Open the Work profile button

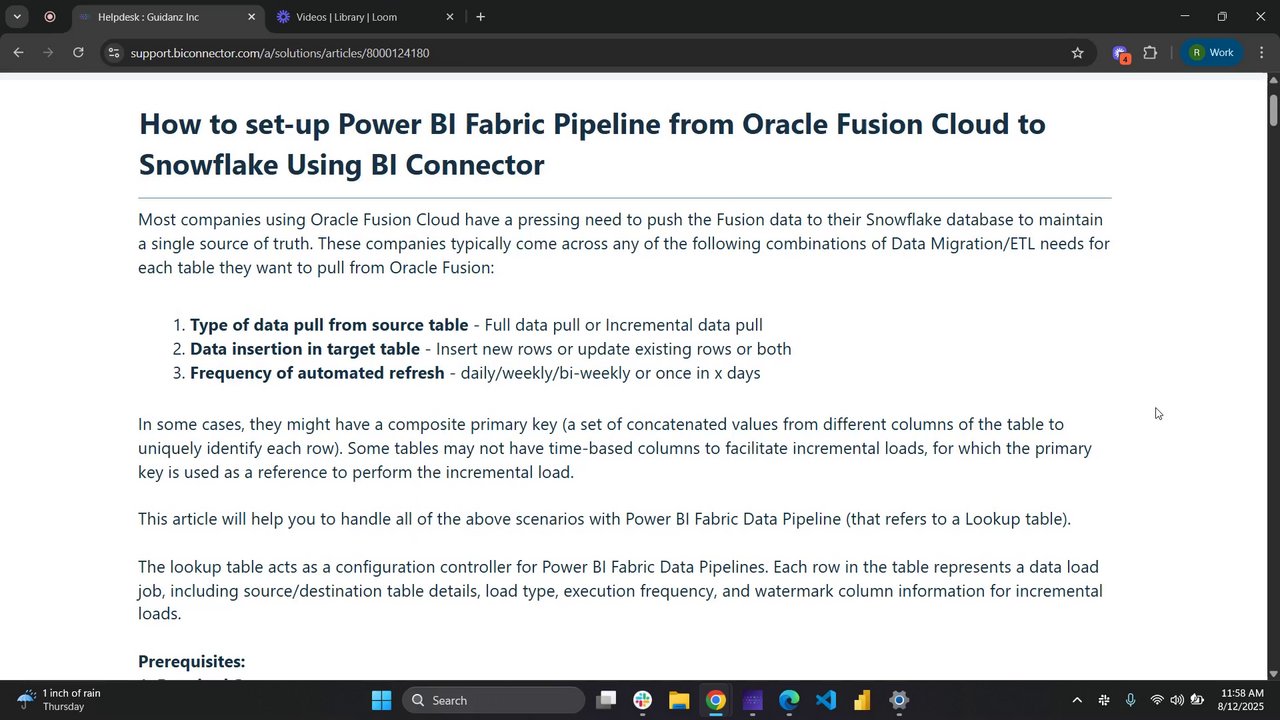[x=1212, y=53]
